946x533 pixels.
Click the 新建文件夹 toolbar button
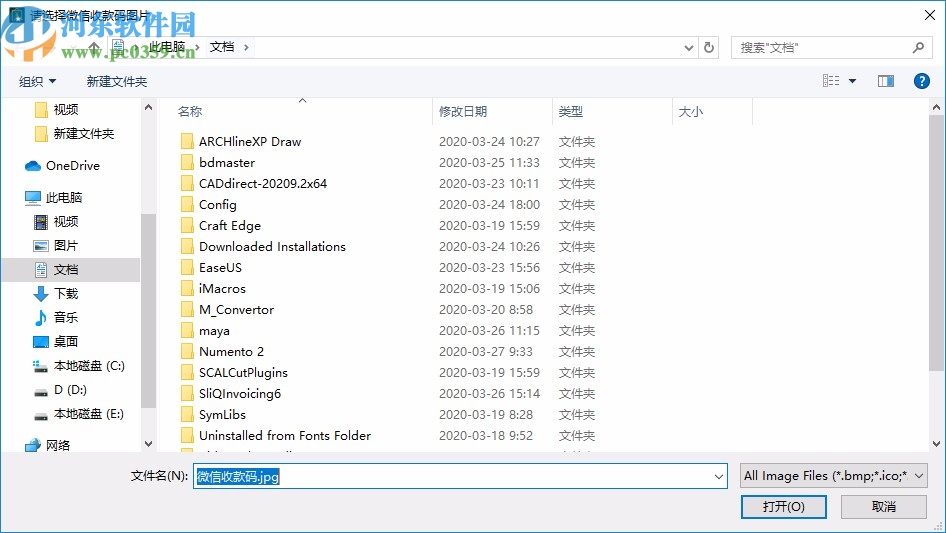[116, 81]
